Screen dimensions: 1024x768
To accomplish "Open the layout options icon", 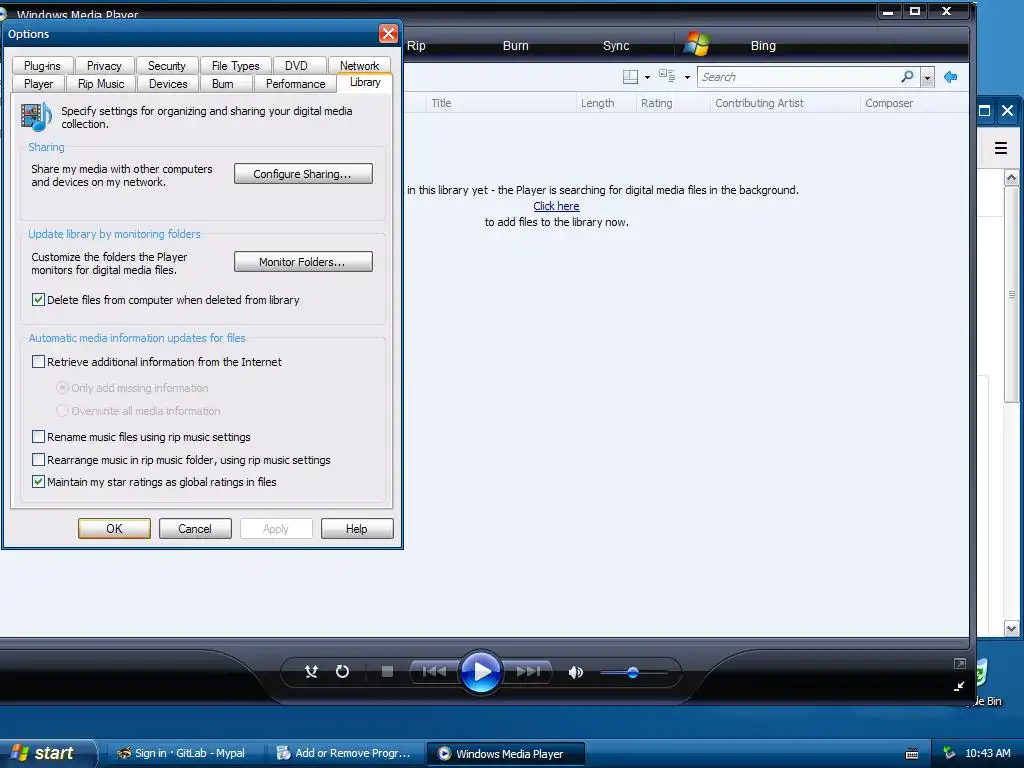I will click(630, 77).
